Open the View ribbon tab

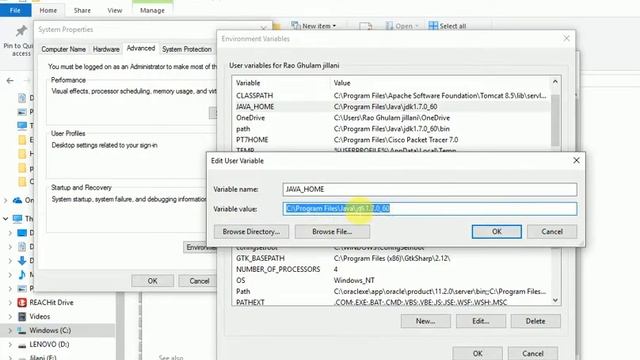point(115,10)
